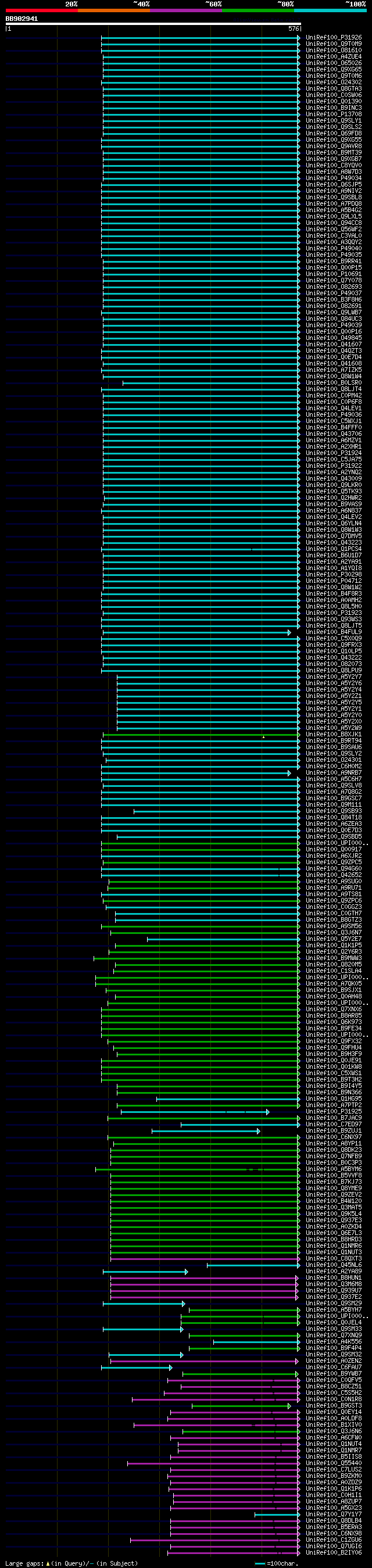The image size is (372, 1568).
Task: Select hit label UniRef100_B1XIV0
Action: 334,1424
